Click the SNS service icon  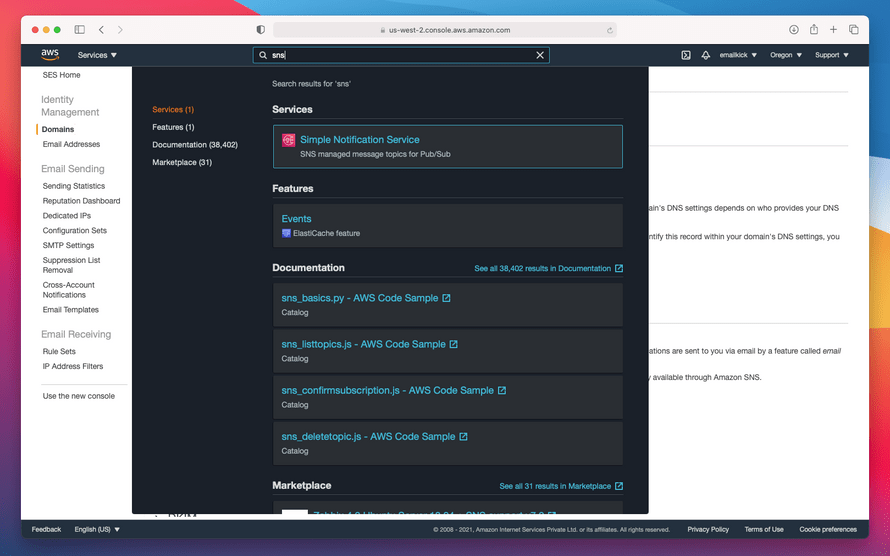coord(288,140)
